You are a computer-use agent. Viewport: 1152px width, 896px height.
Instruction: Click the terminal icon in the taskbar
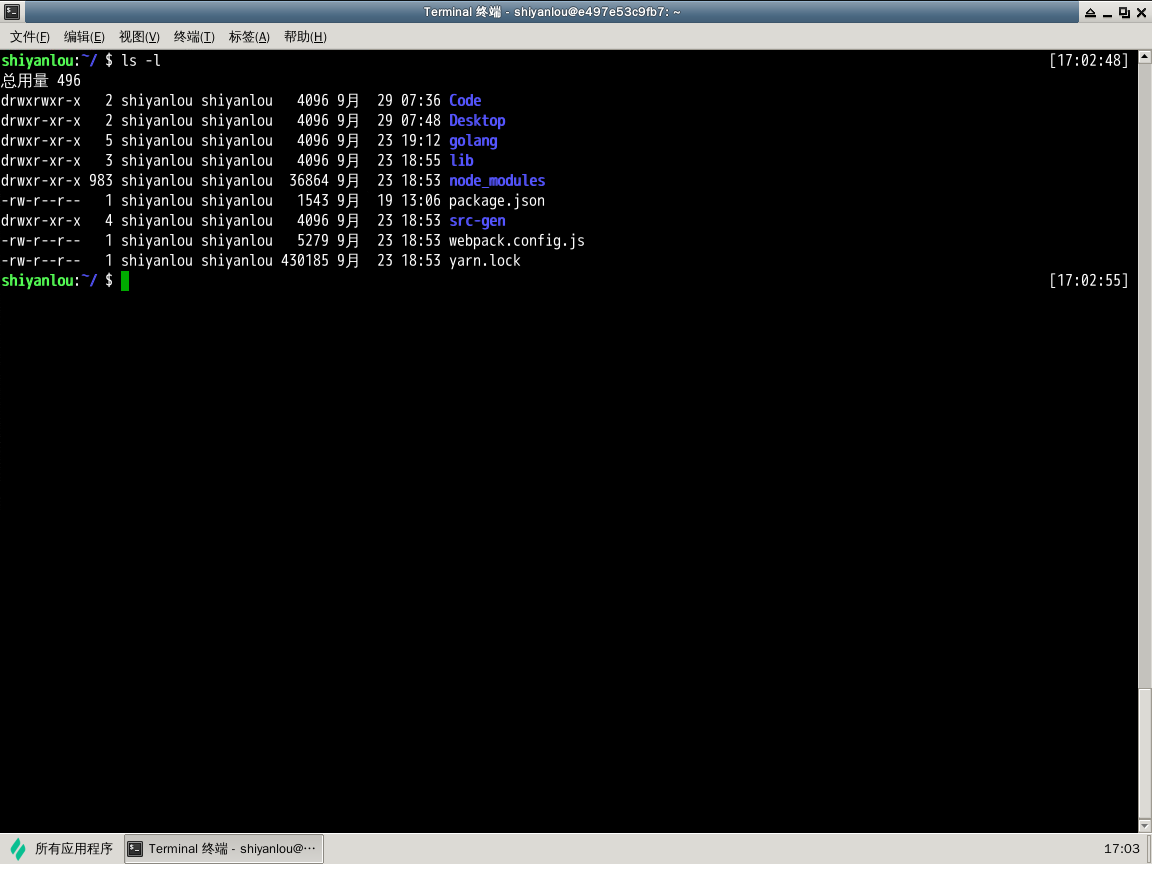click(135, 849)
